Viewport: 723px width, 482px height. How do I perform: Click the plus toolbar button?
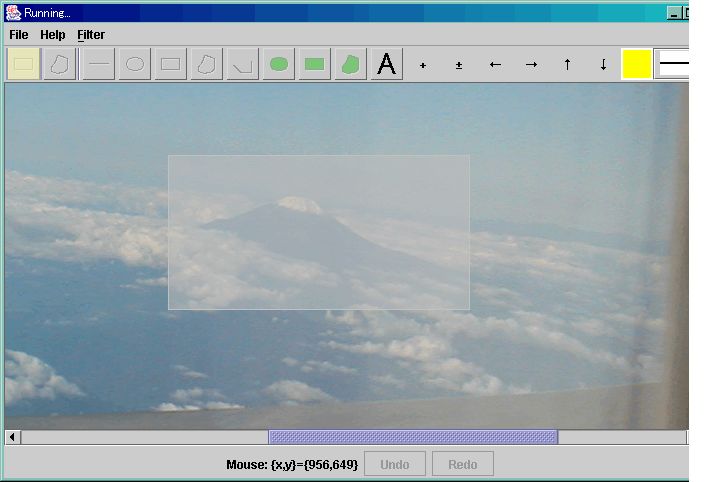click(423, 65)
